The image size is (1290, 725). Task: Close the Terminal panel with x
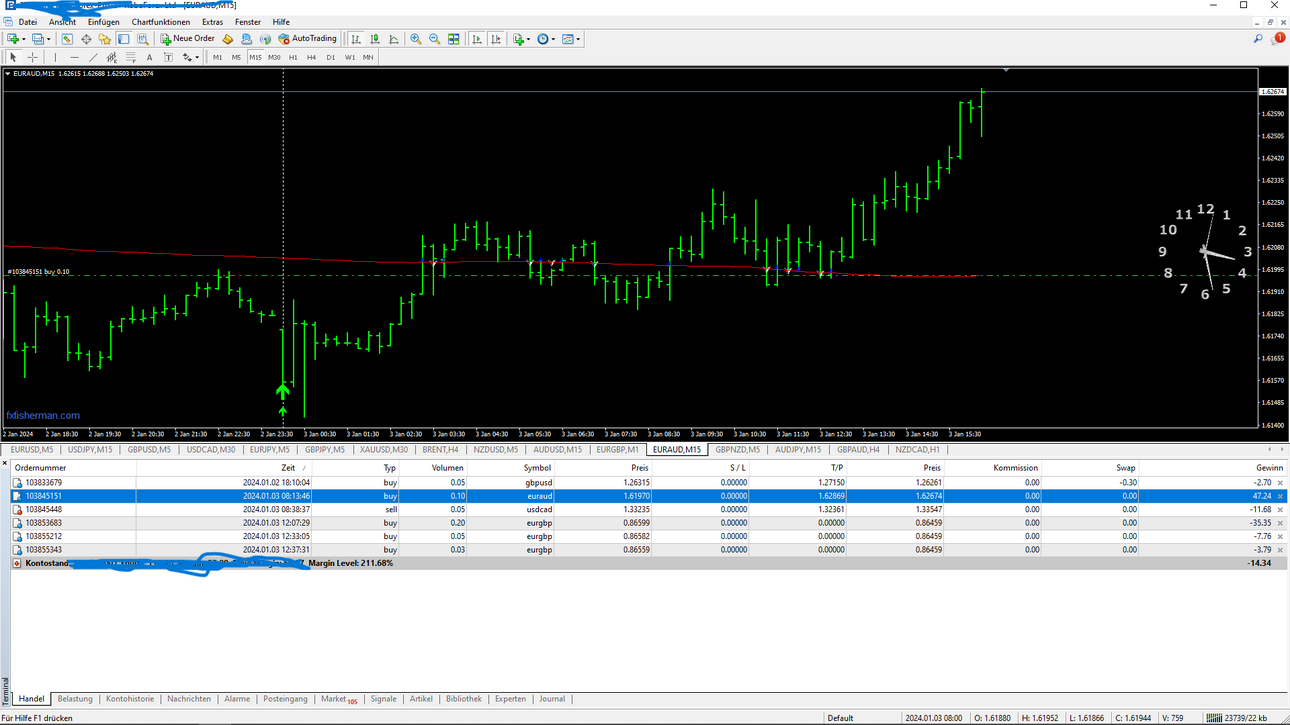[x=4, y=463]
